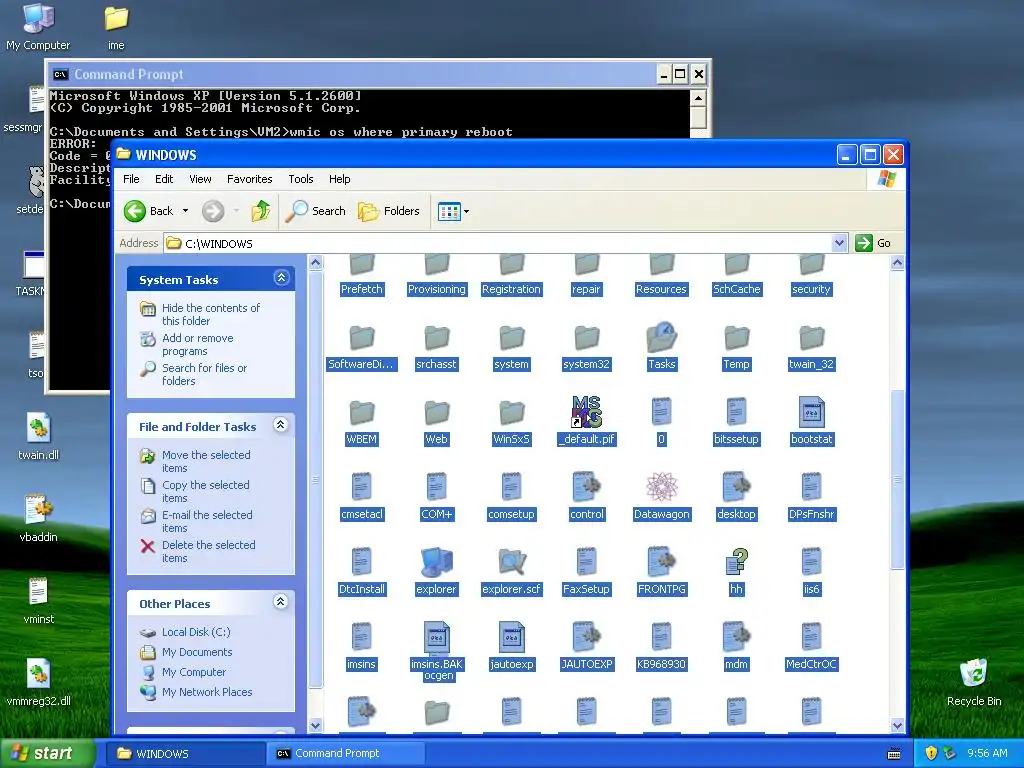Click the Go button
1024x768 pixels.
[874, 243]
